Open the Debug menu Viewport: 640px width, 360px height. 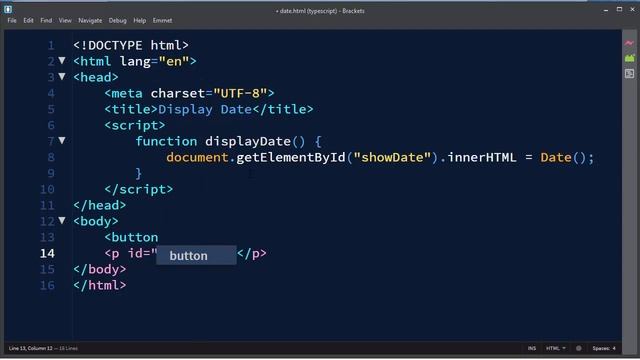point(118,20)
